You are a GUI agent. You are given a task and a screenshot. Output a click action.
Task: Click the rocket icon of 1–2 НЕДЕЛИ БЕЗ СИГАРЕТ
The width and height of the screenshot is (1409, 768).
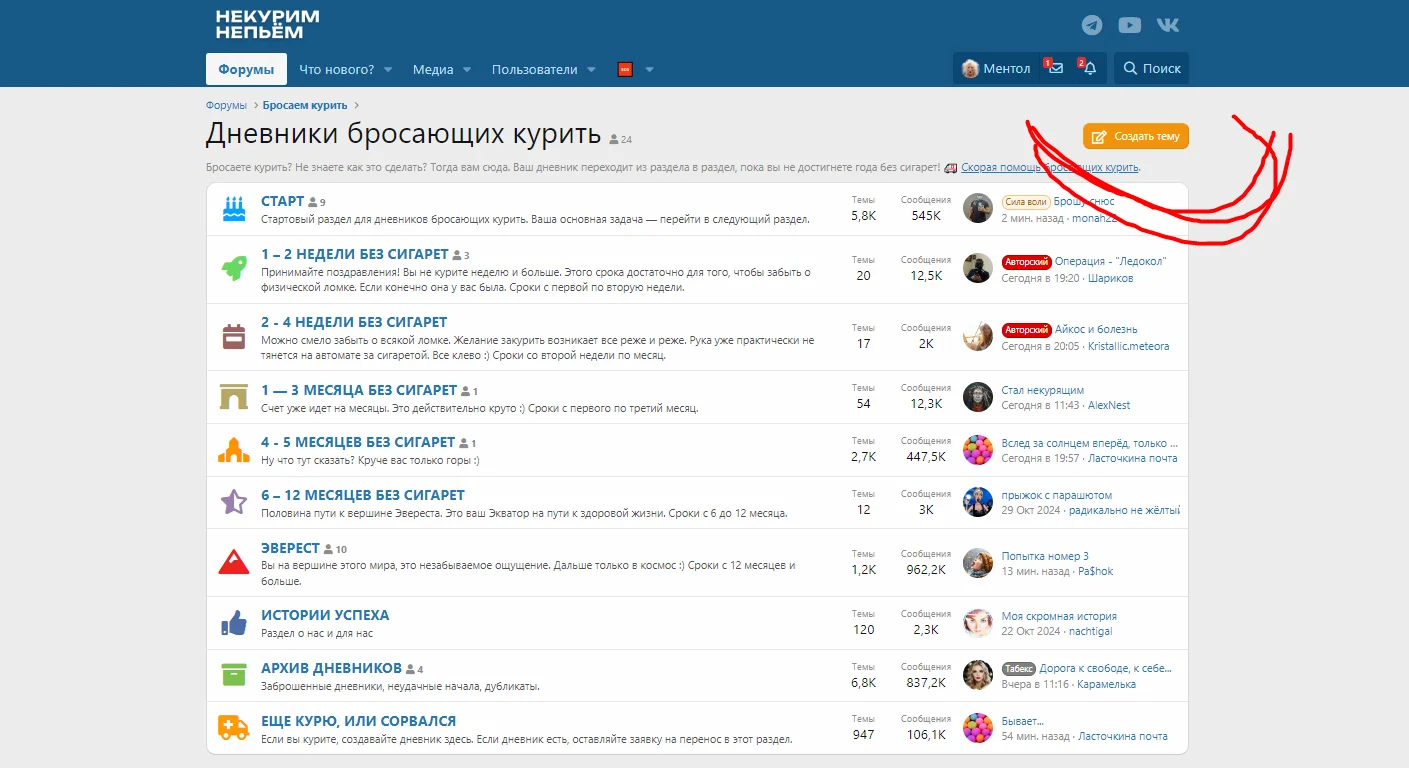234,267
